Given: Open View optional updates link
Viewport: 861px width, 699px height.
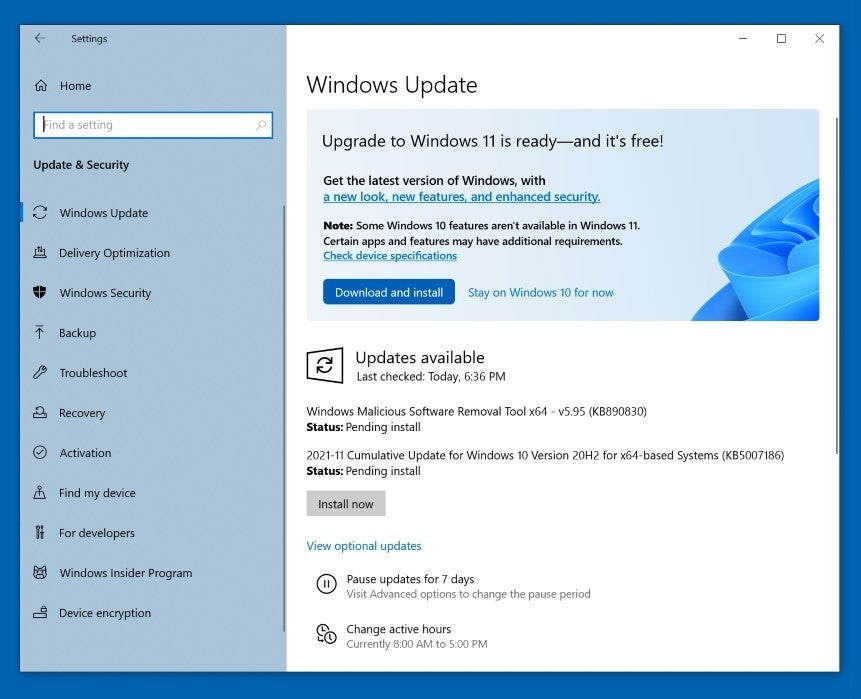Looking at the screenshot, I should tap(364, 546).
